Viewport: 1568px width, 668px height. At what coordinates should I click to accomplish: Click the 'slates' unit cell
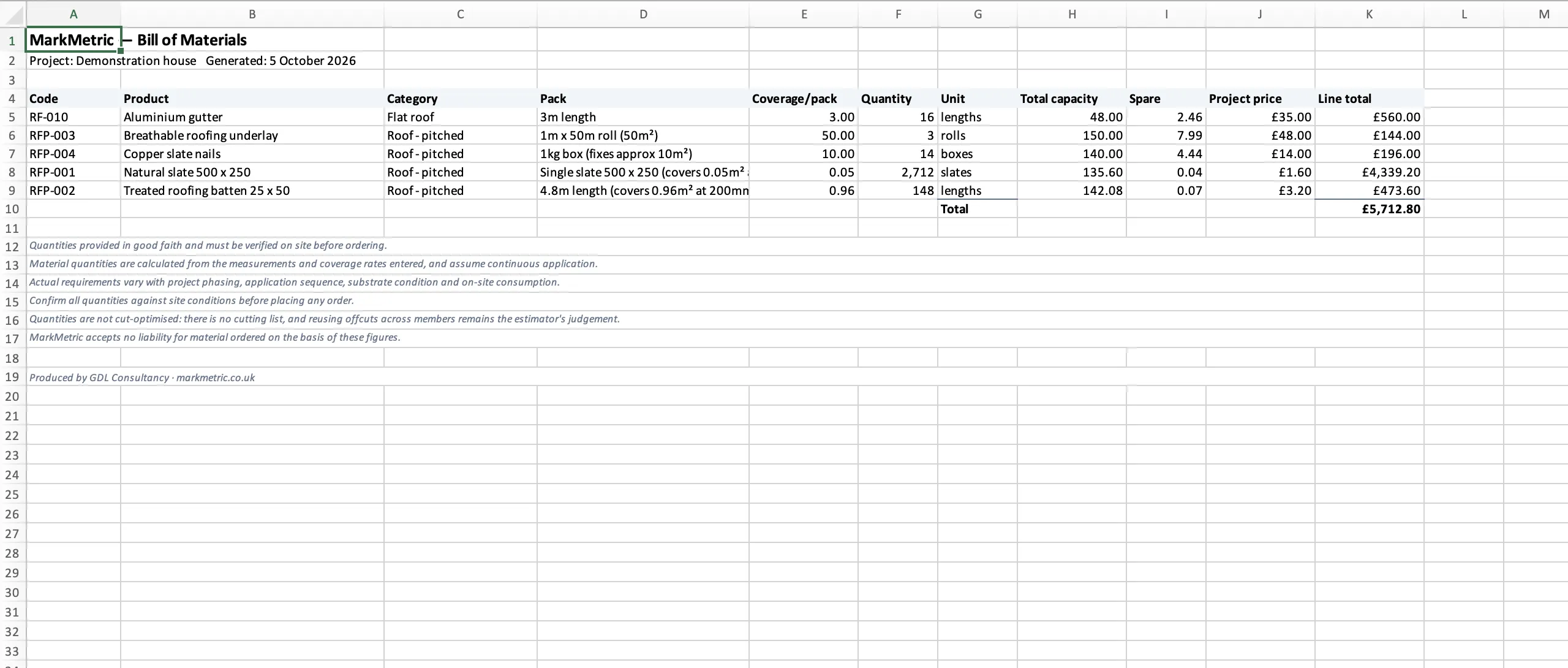click(978, 172)
